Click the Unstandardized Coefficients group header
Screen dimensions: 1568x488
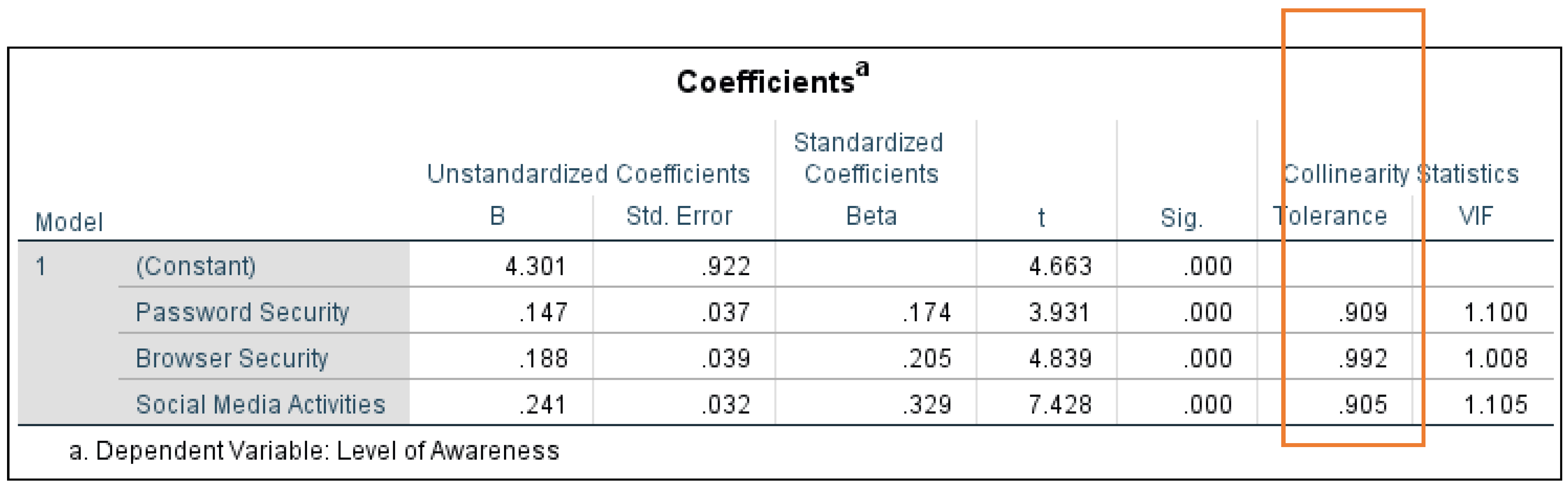coord(588,174)
